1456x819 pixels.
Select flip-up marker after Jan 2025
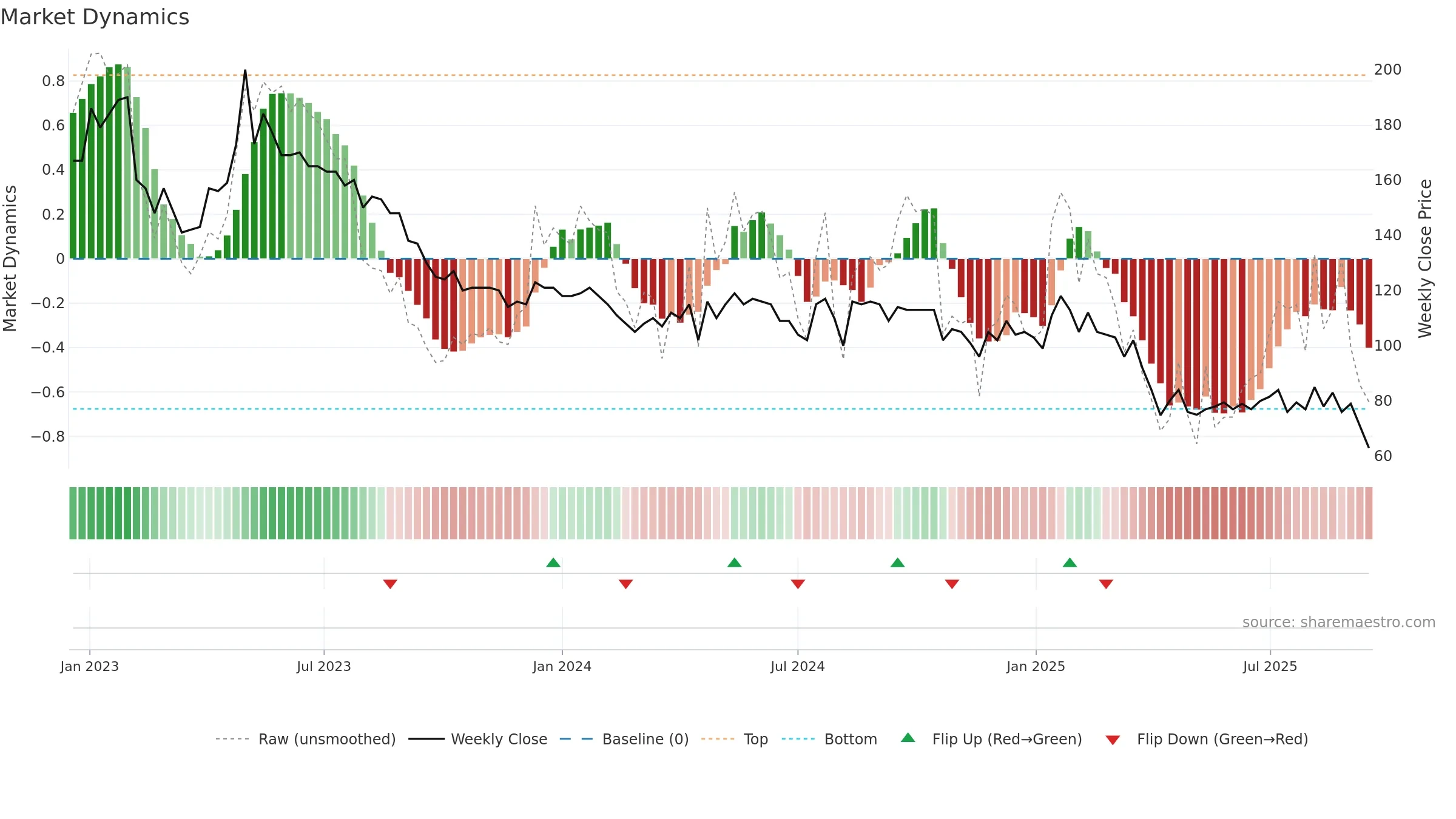point(1070,562)
